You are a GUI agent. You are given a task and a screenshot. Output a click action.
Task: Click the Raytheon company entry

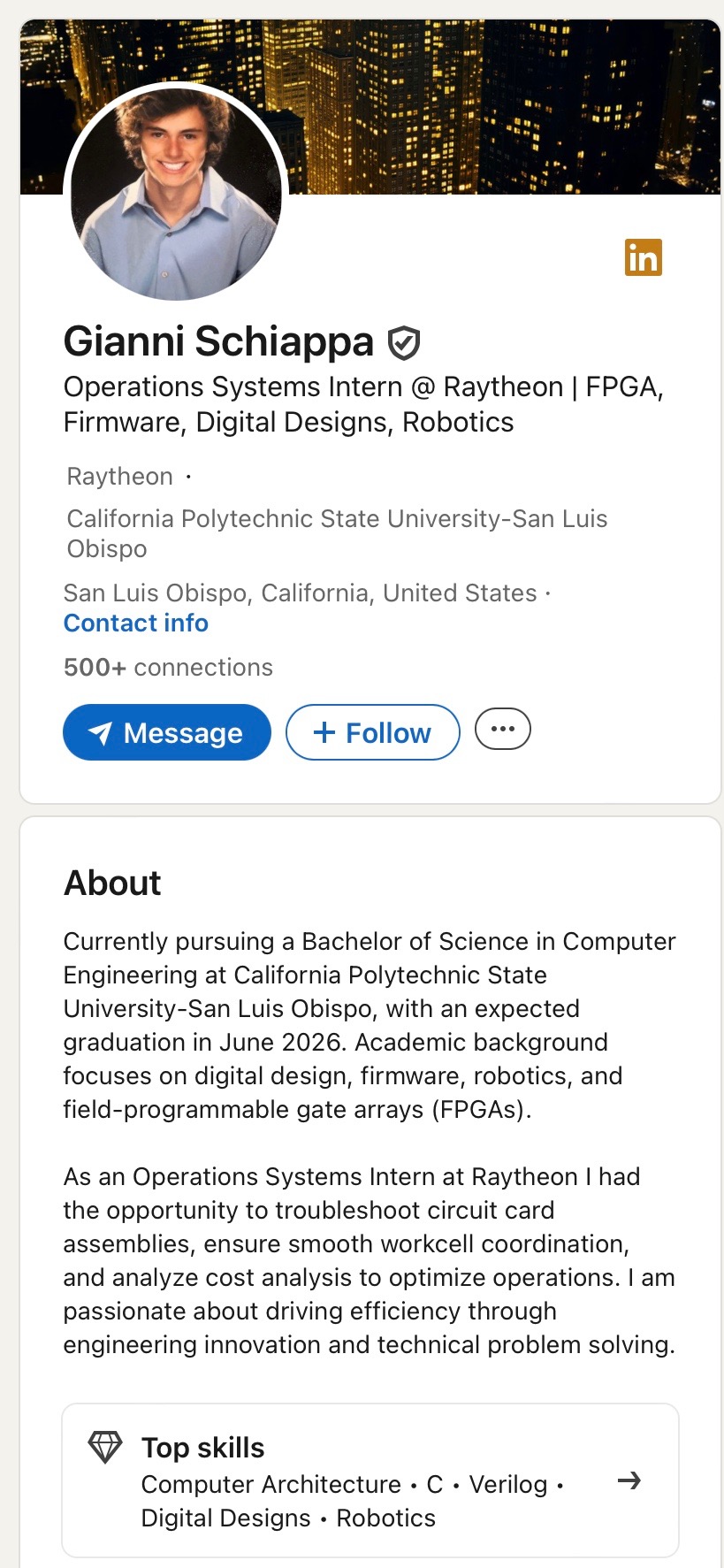(120, 477)
